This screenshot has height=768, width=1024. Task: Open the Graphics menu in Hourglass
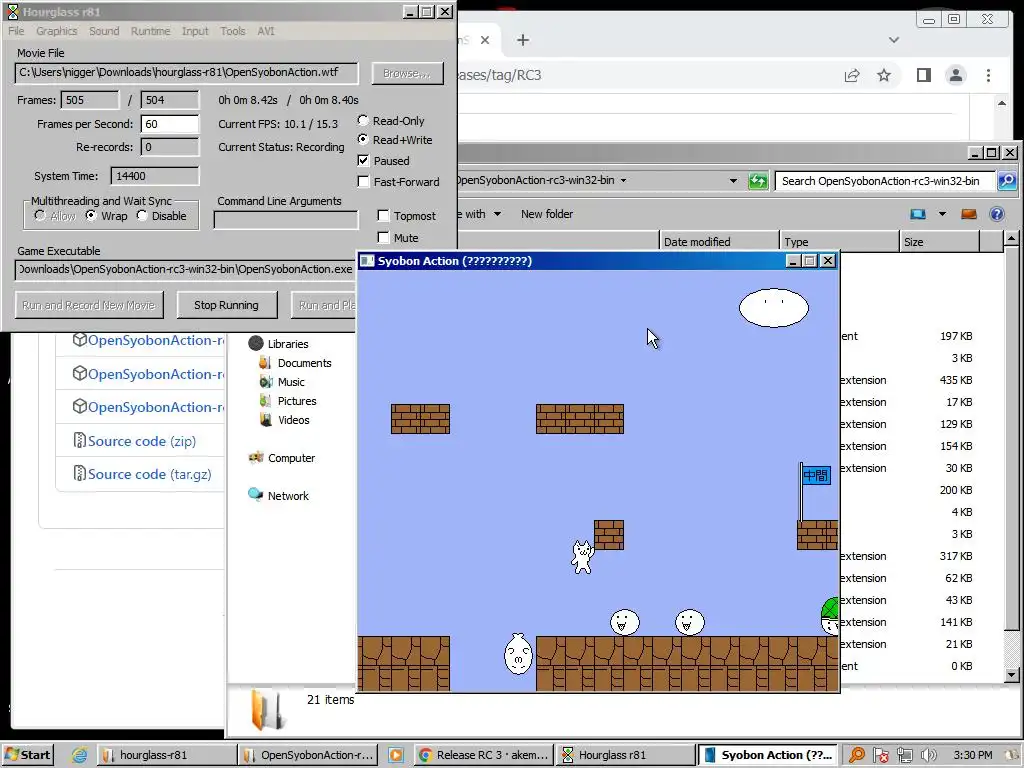coord(56,31)
